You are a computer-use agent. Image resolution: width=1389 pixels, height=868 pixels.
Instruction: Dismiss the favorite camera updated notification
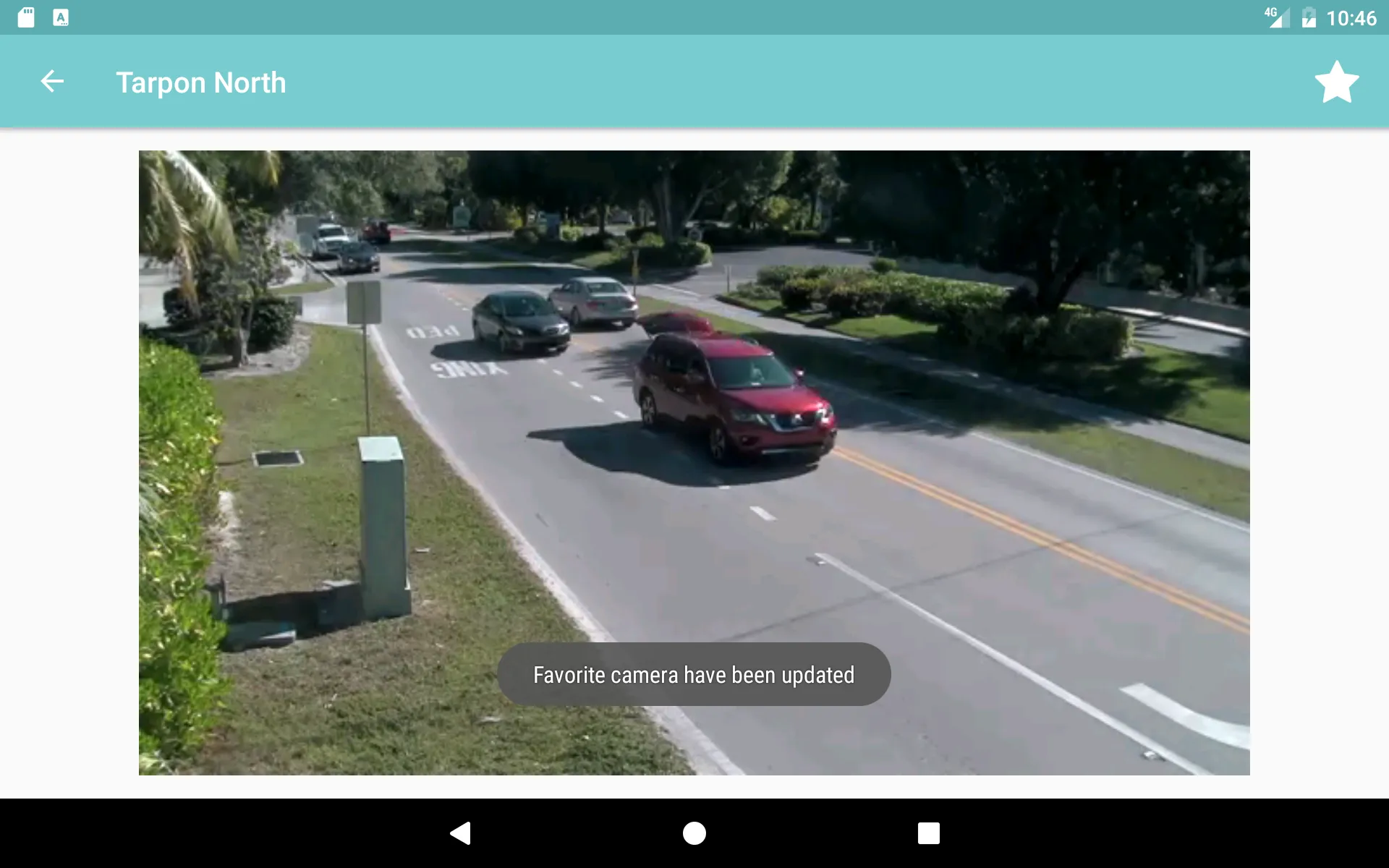694,675
